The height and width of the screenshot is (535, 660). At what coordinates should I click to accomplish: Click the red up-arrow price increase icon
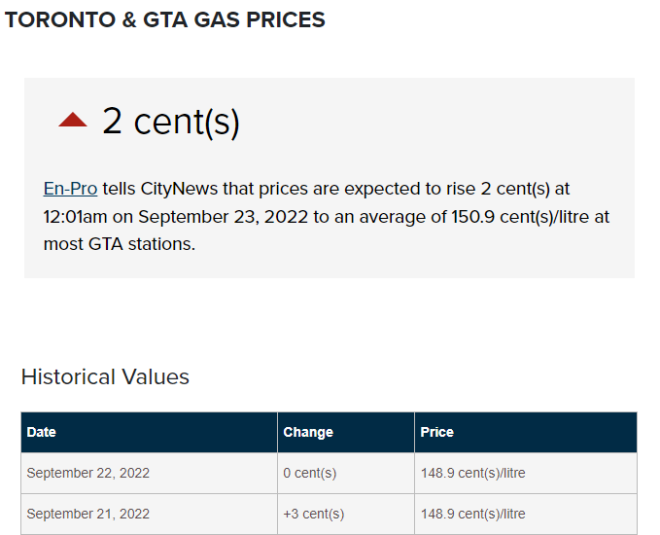coord(73,120)
